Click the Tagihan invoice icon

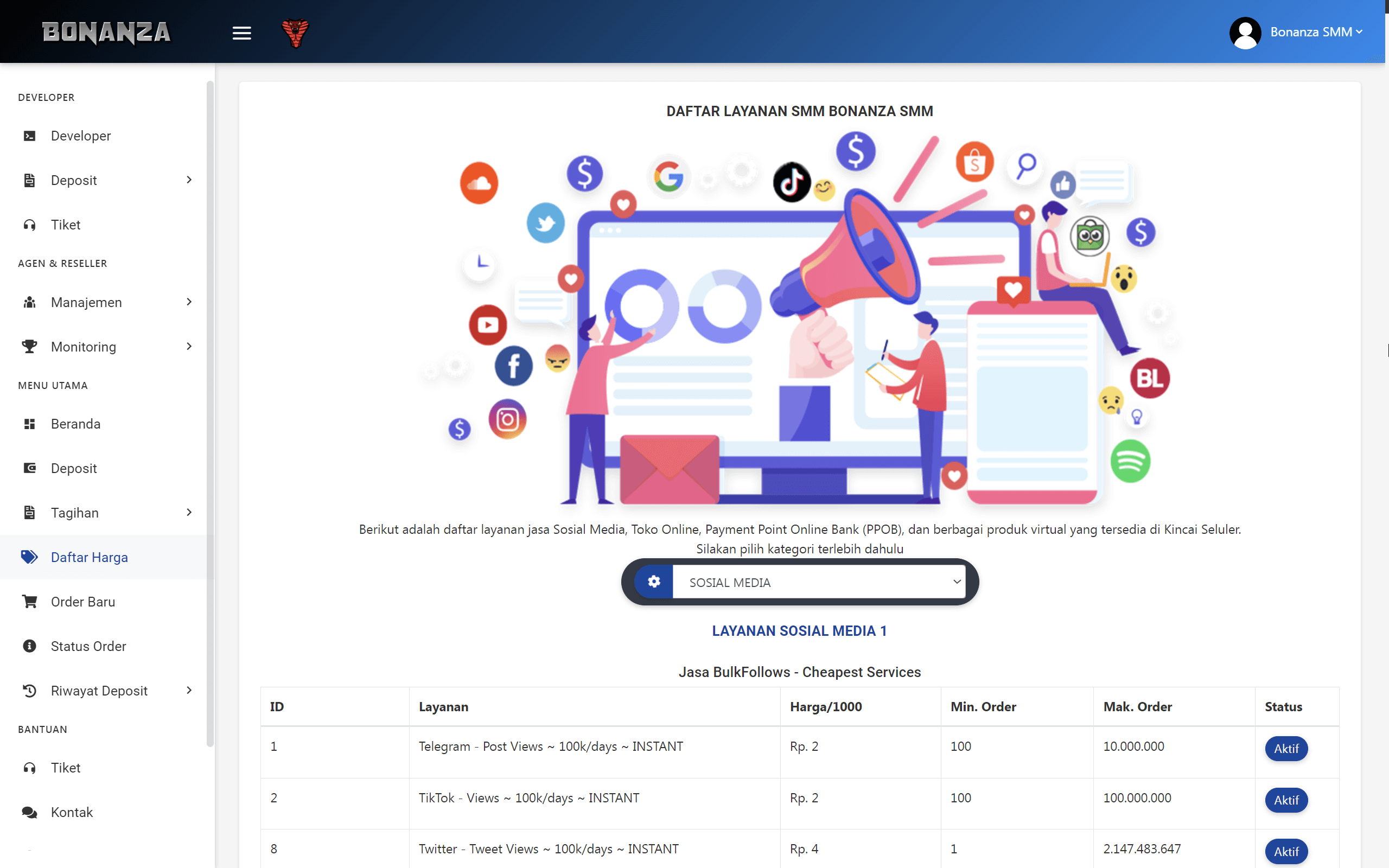tap(29, 513)
